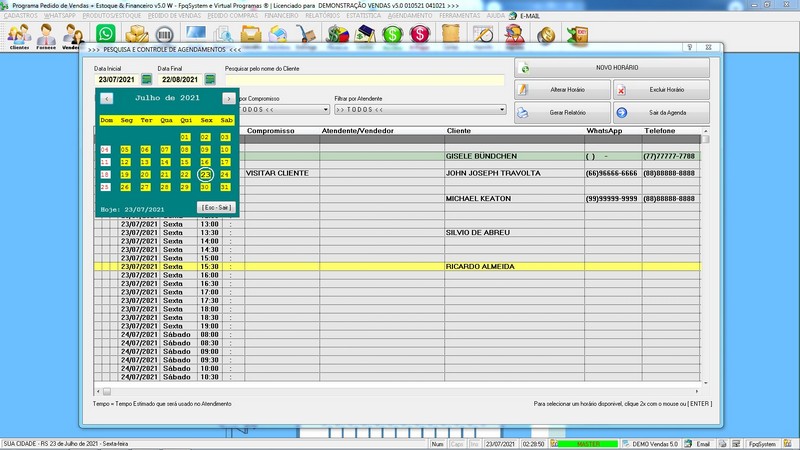Viewport: 800px width, 450px height.
Task: Select the SILVIO DE ABREU client cell
Action: point(514,232)
